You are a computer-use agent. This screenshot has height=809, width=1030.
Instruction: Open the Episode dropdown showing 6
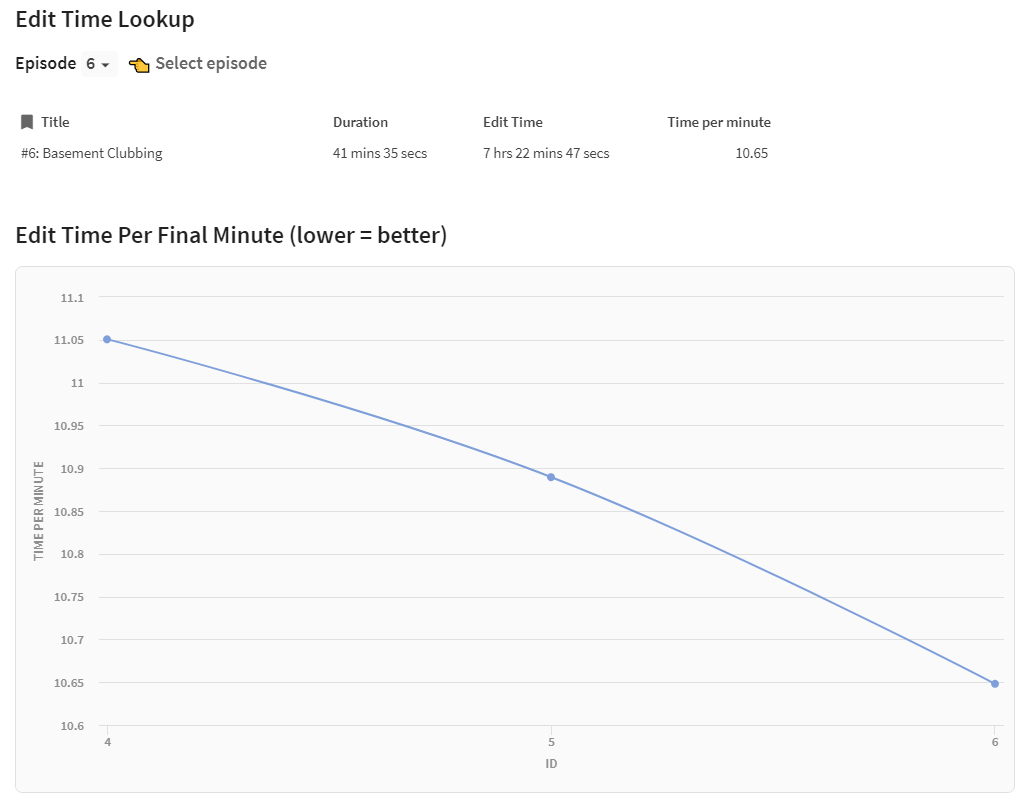98,64
